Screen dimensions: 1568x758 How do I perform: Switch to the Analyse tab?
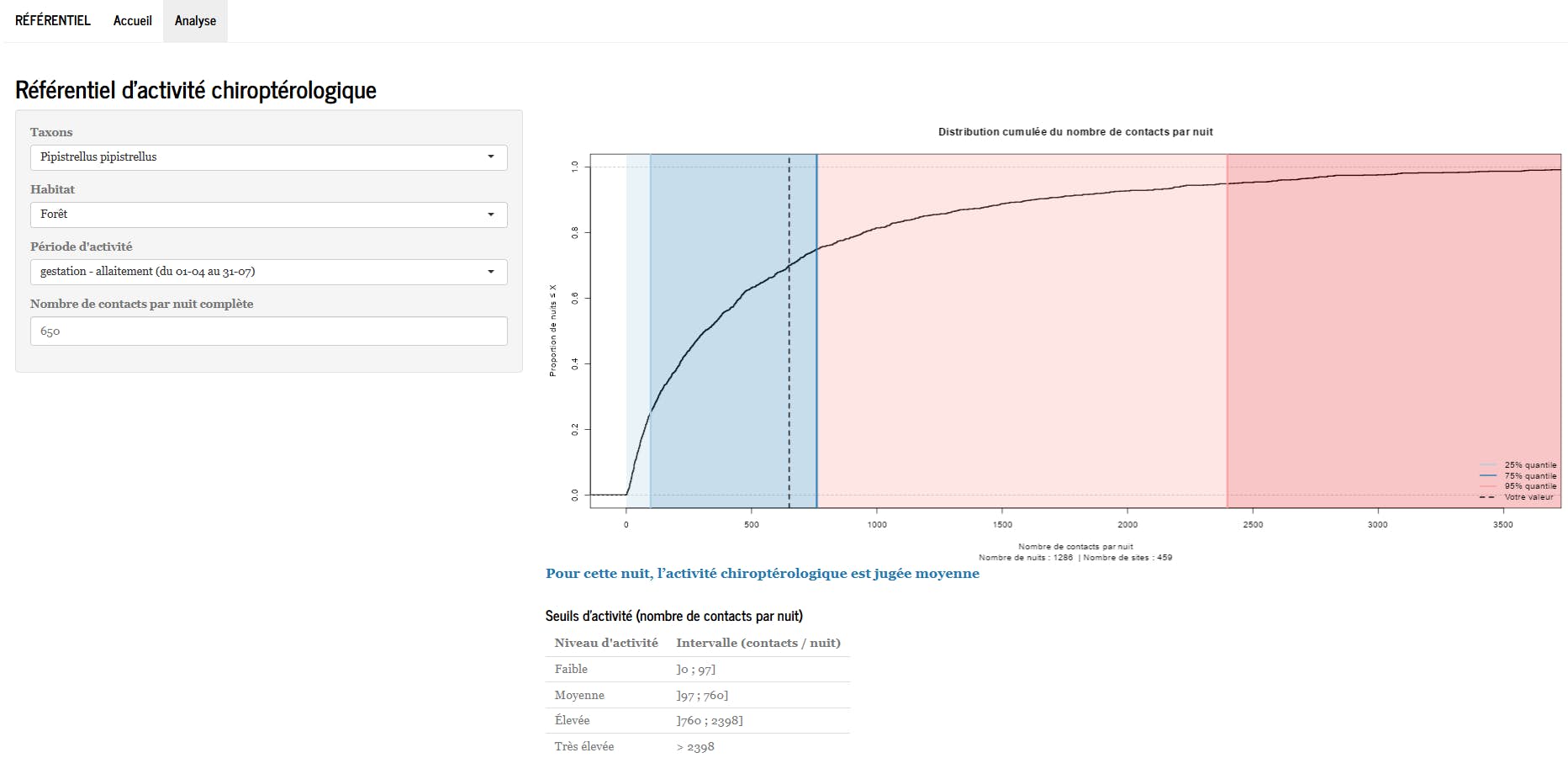point(195,21)
